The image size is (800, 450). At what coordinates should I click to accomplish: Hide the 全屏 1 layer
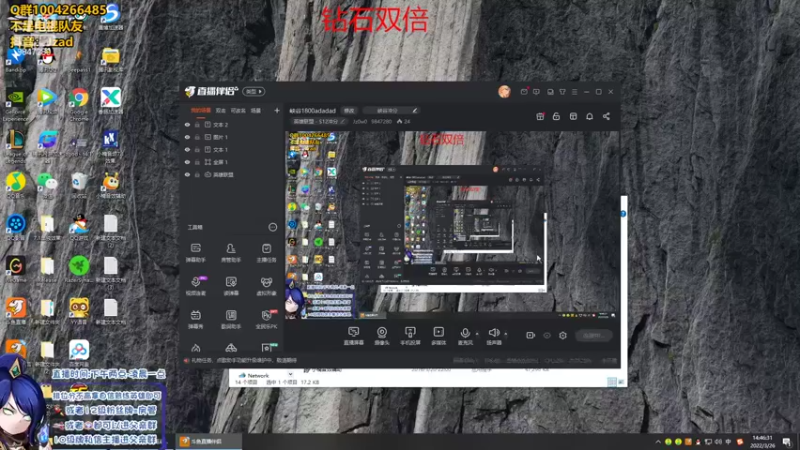point(187,162)
